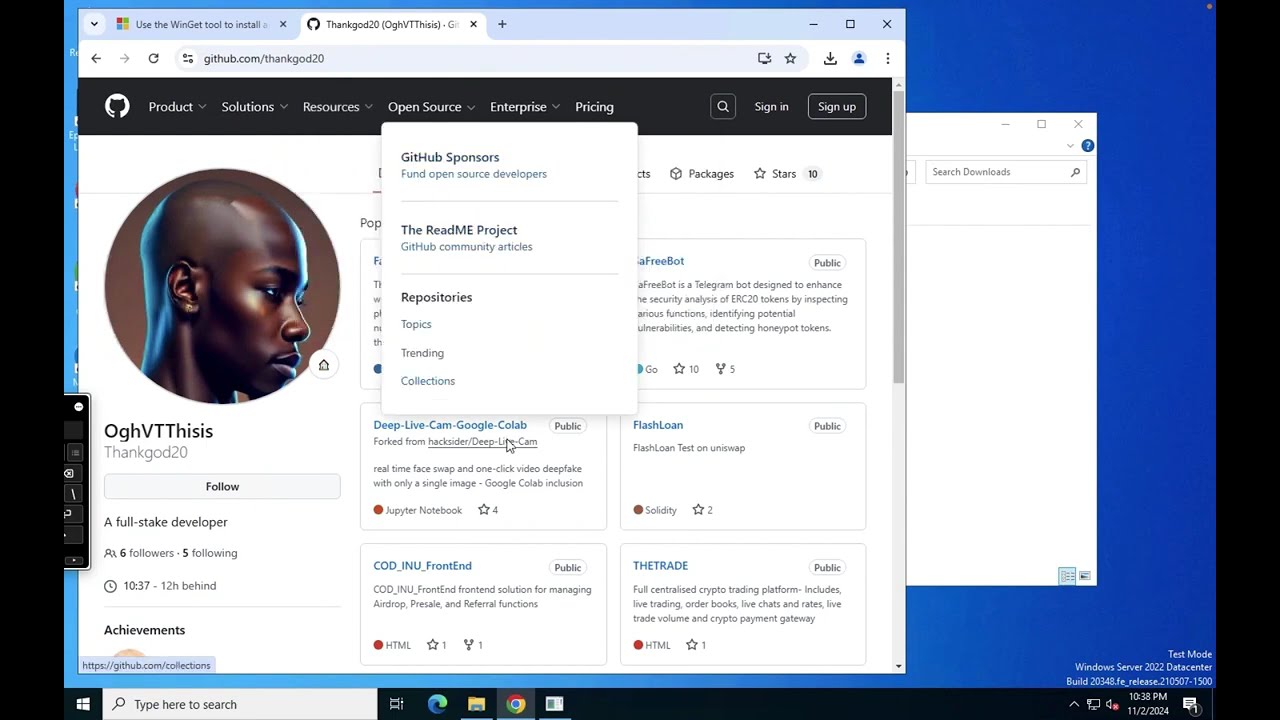Viewport: 1280px width, 720px height.
Task: Switch Downloads window to large icons view
Action: point(1084,576)
